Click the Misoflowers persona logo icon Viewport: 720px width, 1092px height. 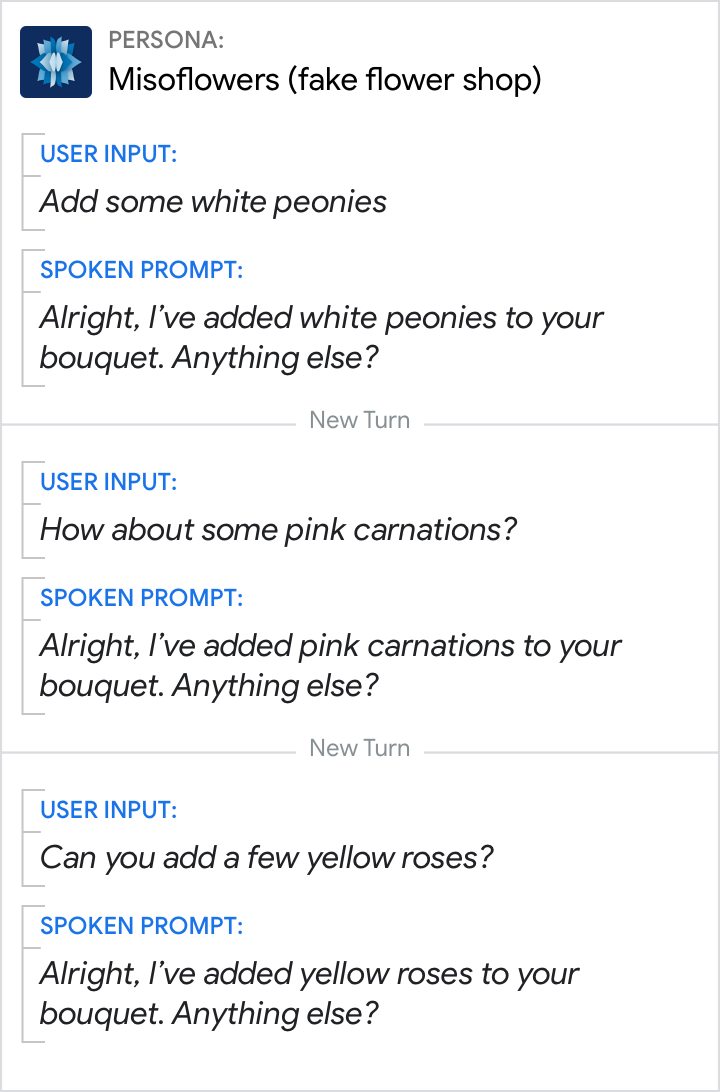pos(56,62)
